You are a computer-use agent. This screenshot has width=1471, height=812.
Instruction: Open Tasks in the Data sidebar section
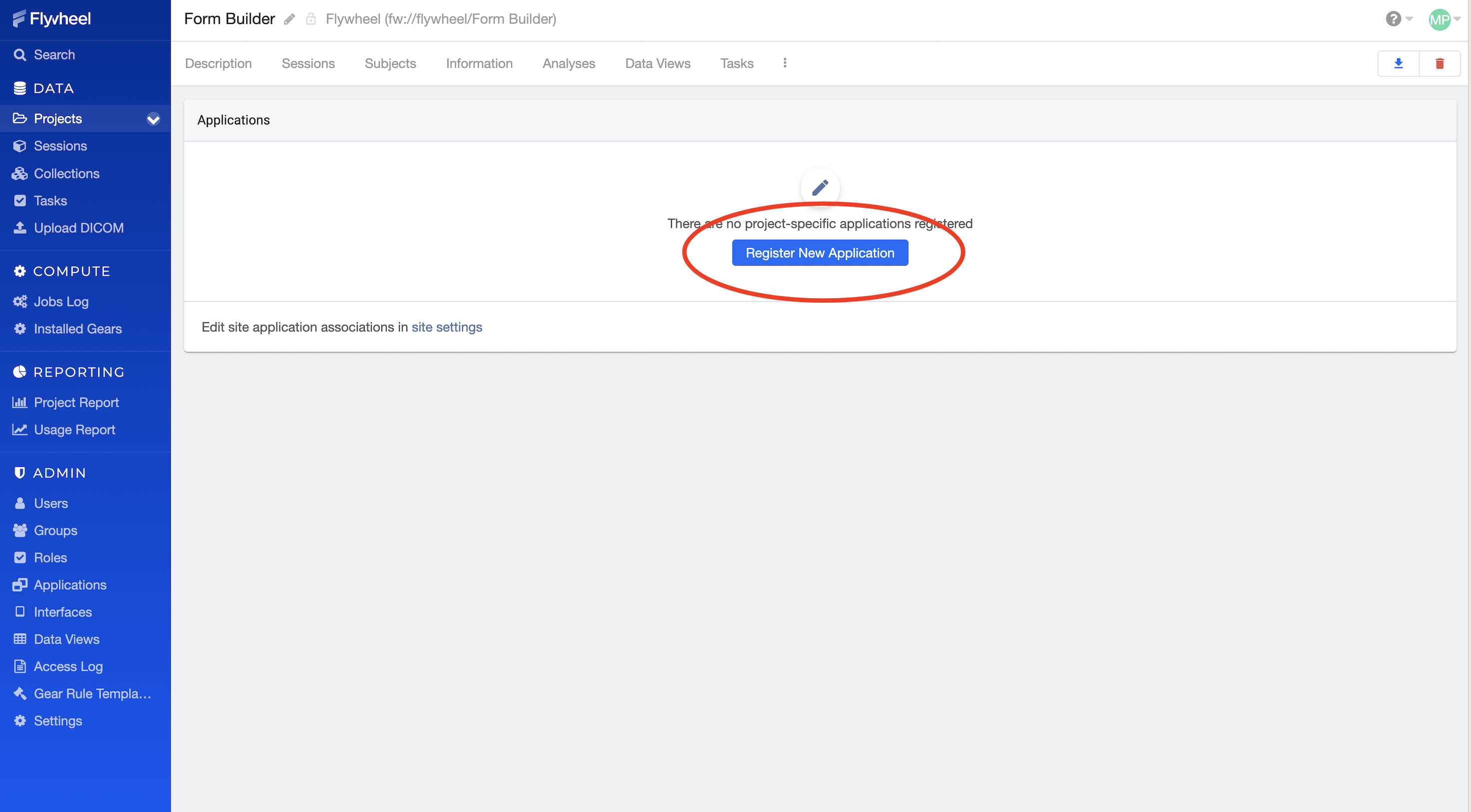pyautogui.click(x=50, y=201)
